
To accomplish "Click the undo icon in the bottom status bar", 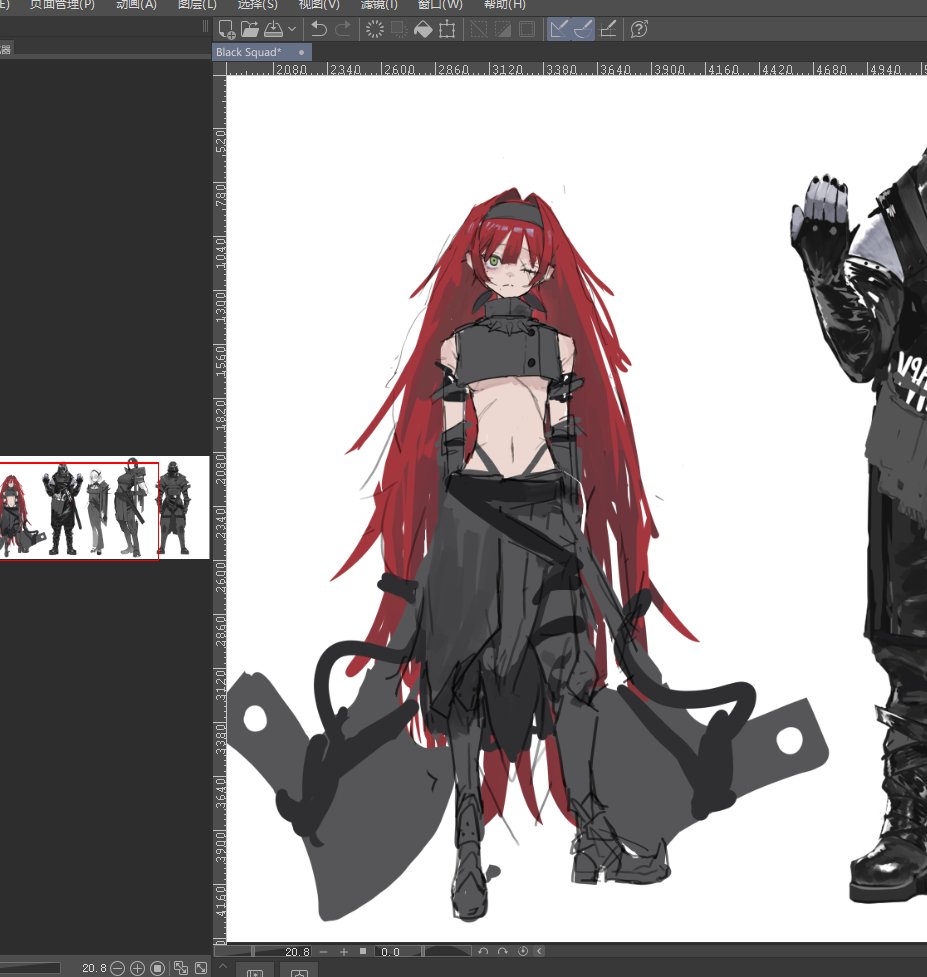I will click(482, 952).
